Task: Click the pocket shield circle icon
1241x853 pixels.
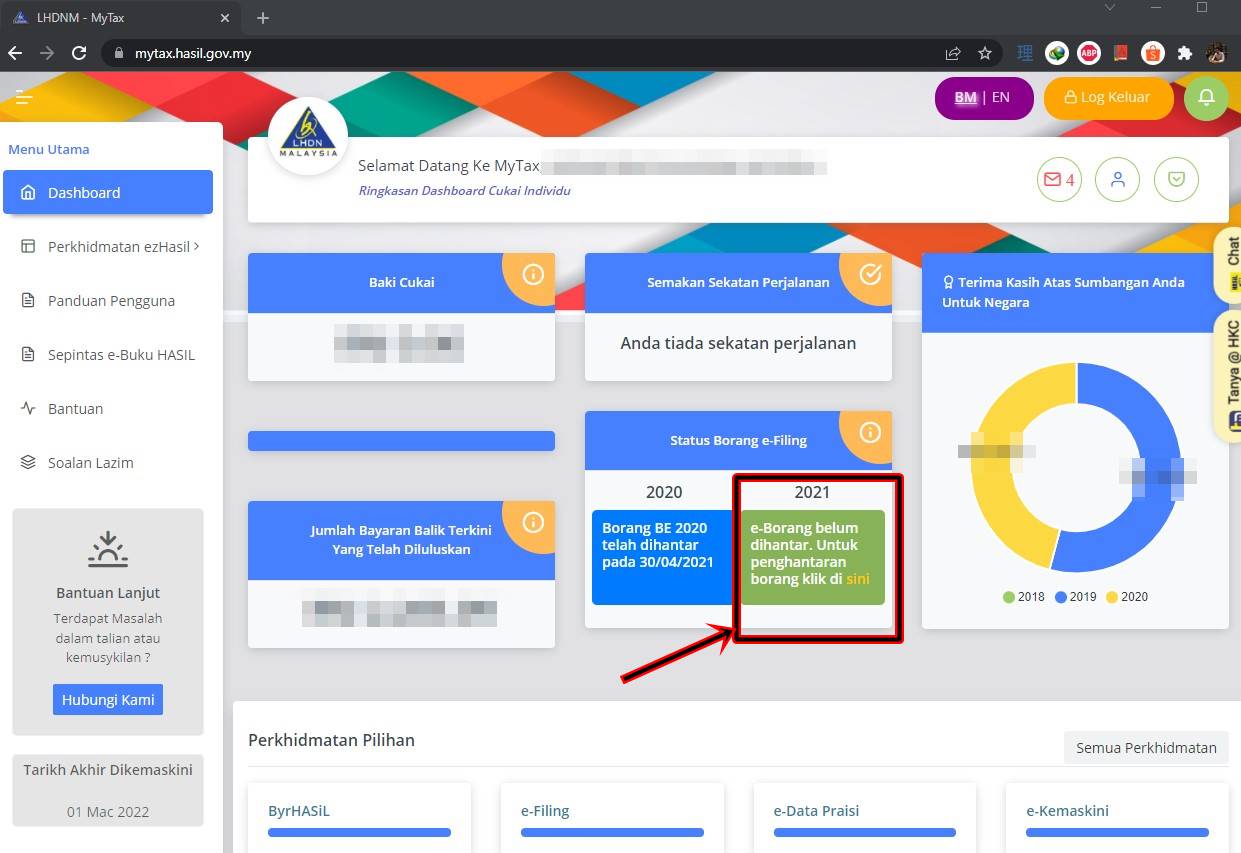Action: [x=1176, y=180]
